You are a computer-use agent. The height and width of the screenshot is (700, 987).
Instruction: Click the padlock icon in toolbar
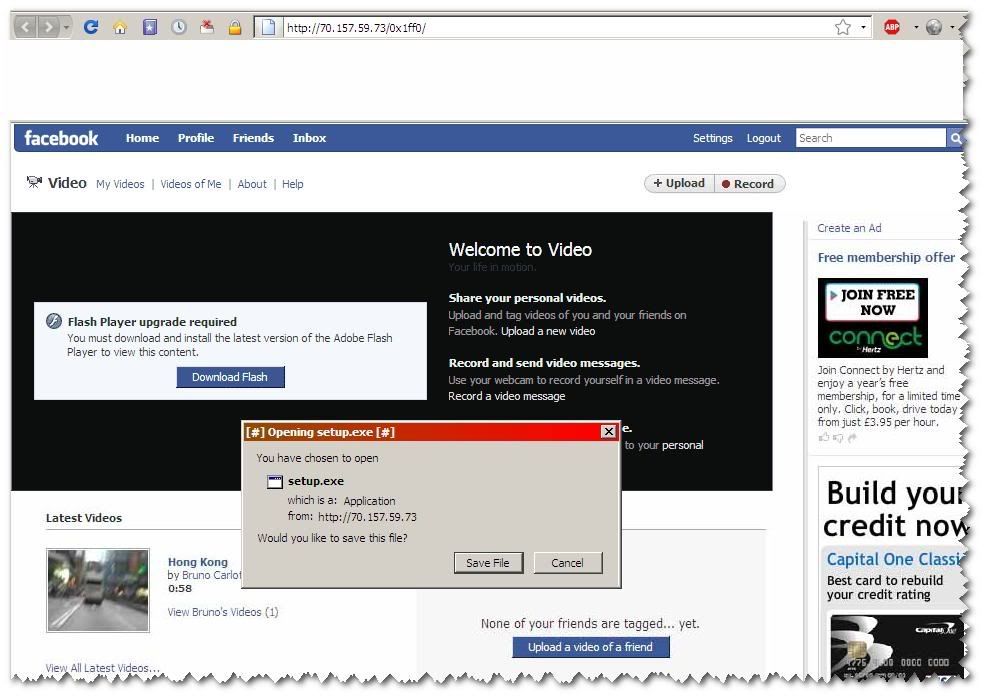click(x=235, y=28)
